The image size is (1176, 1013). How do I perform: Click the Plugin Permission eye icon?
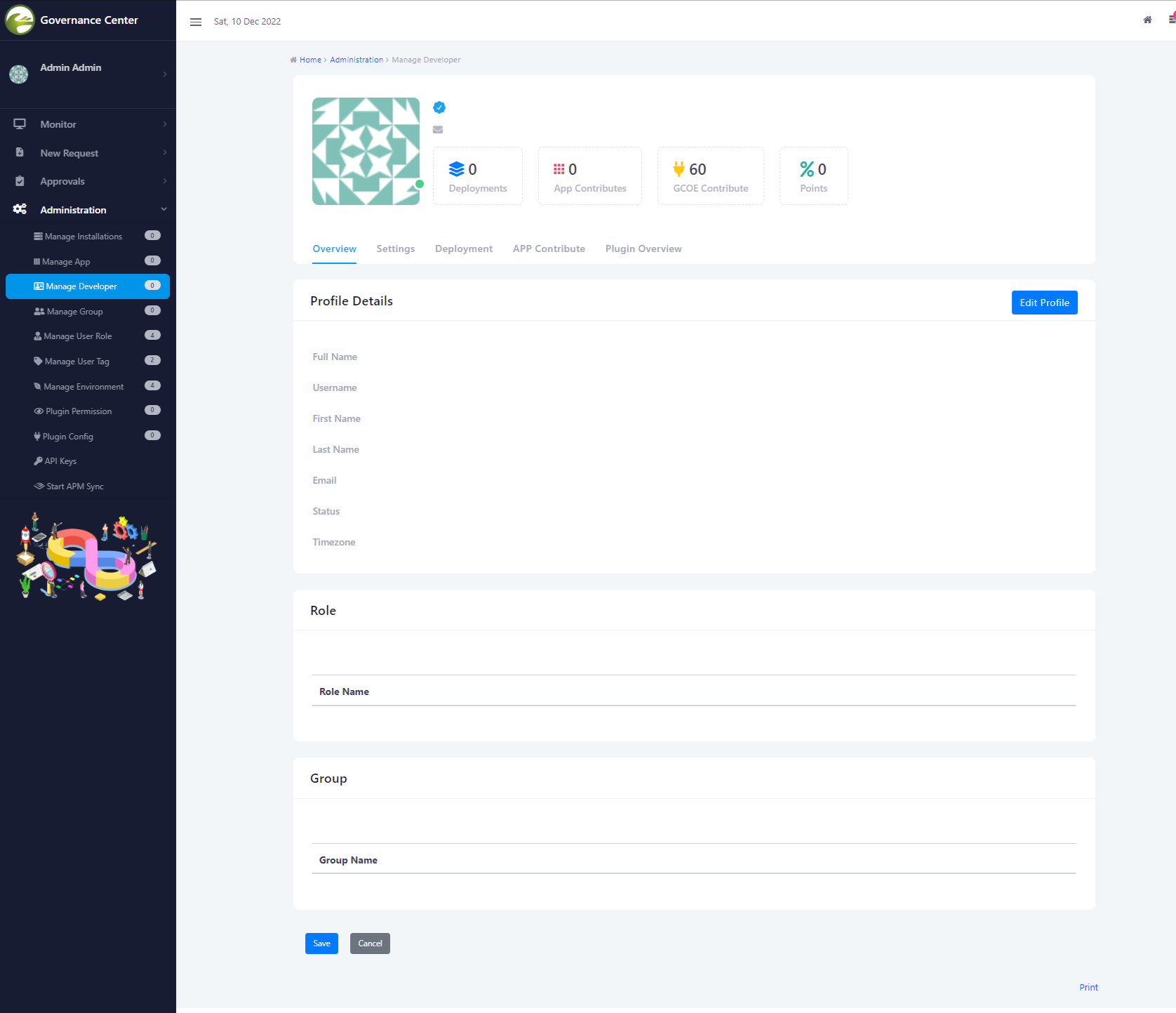click(x=39, y=411)
